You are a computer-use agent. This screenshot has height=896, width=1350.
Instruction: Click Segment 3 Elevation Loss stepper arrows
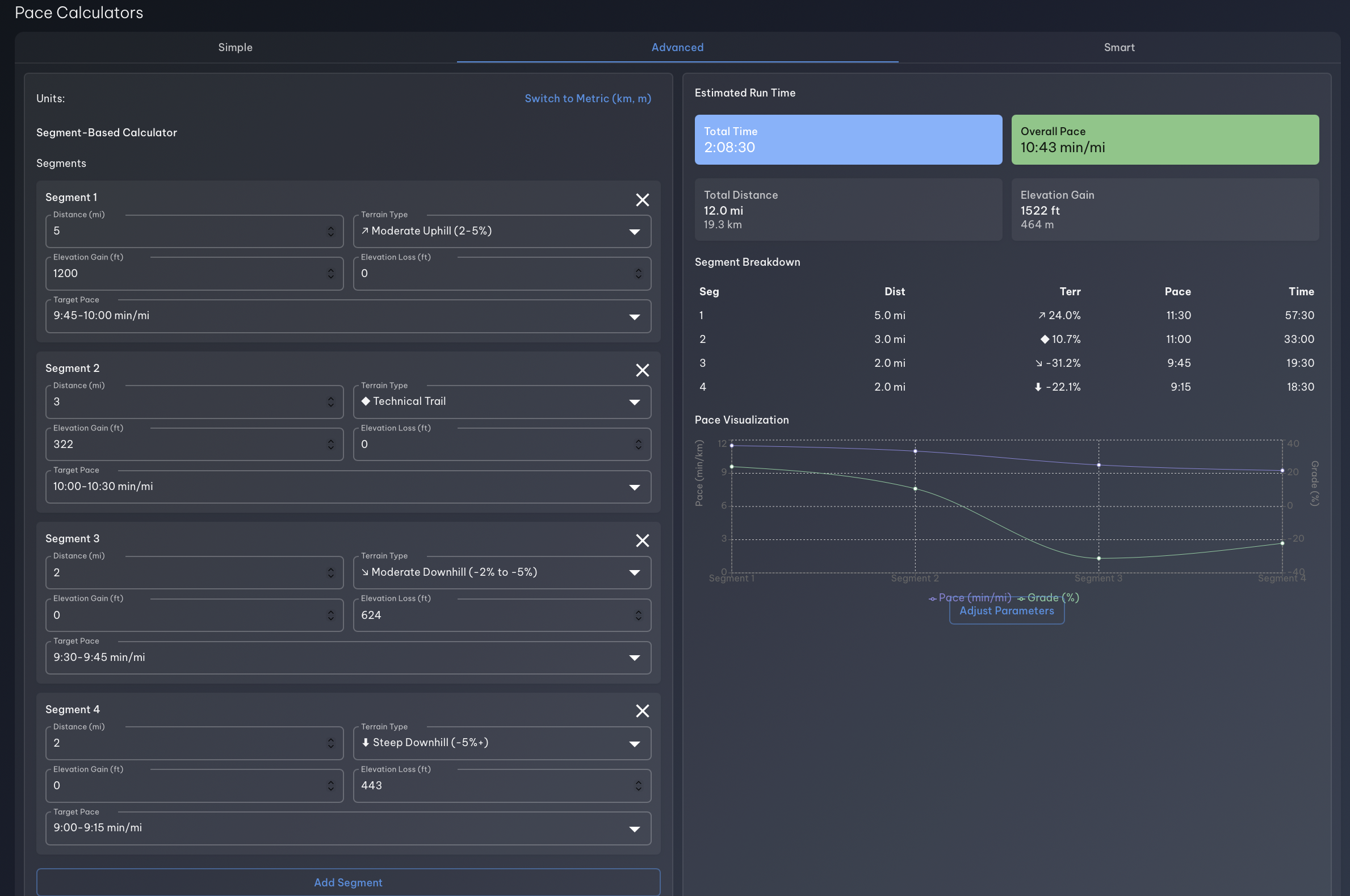click(638, 616)
